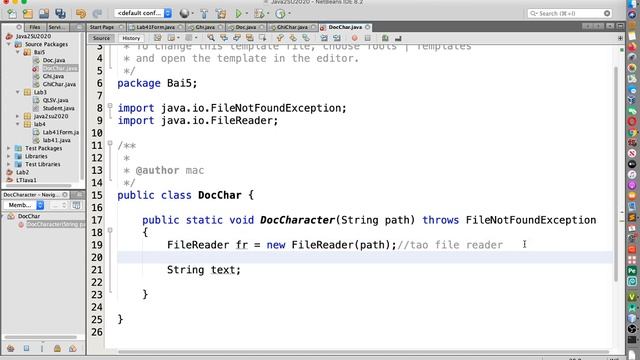The image size is (640, 360).
Task: Toggle Show Fields filter in Navigator
Action: pyautogui.click(x=26, y=349)
